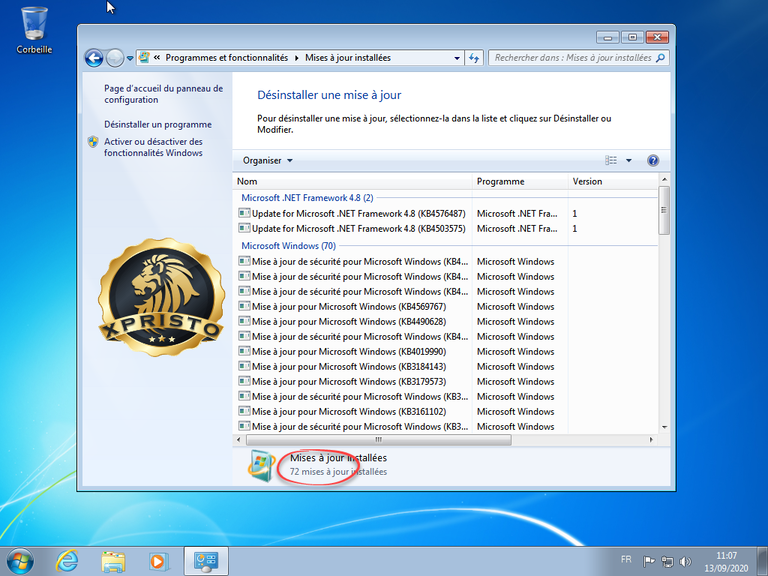This screenshot has height=576, width=768.
Task: Open help with the blue question mark
Action: tap(652, 161)
